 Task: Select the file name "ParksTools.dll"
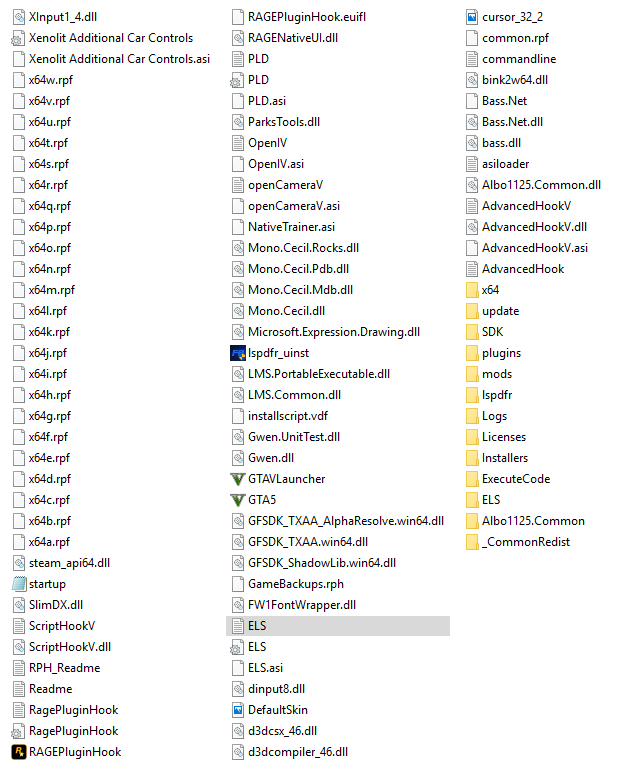pos(284,122)
